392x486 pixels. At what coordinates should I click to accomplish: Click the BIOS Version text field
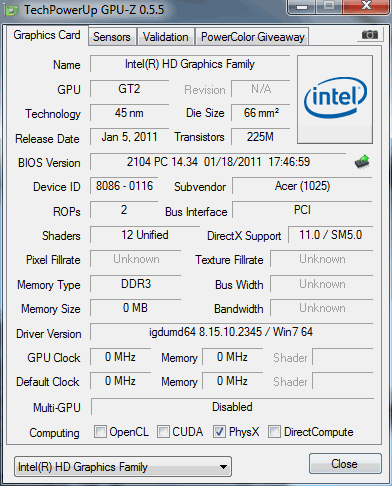(218, 162)
